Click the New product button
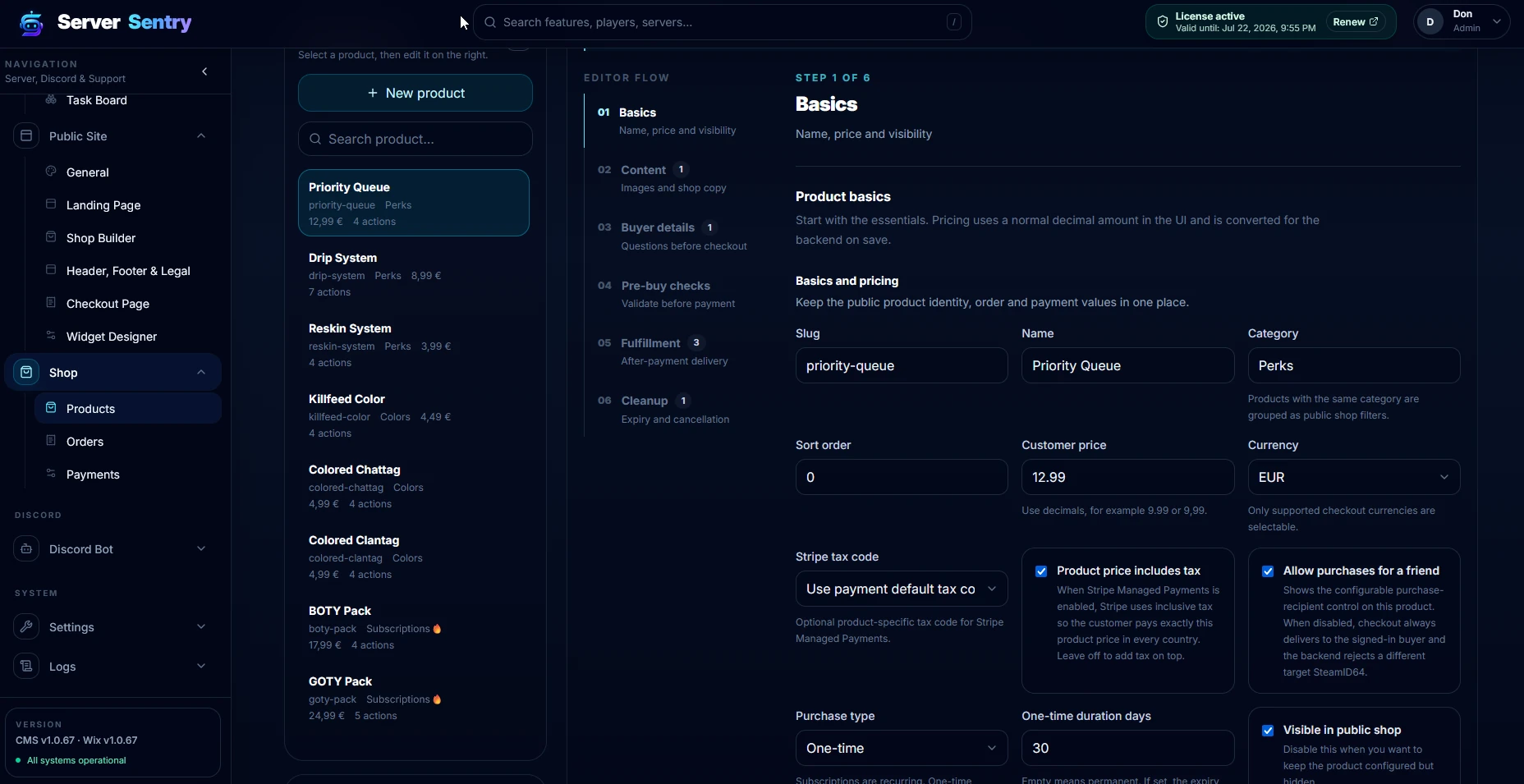 [415, 93]
